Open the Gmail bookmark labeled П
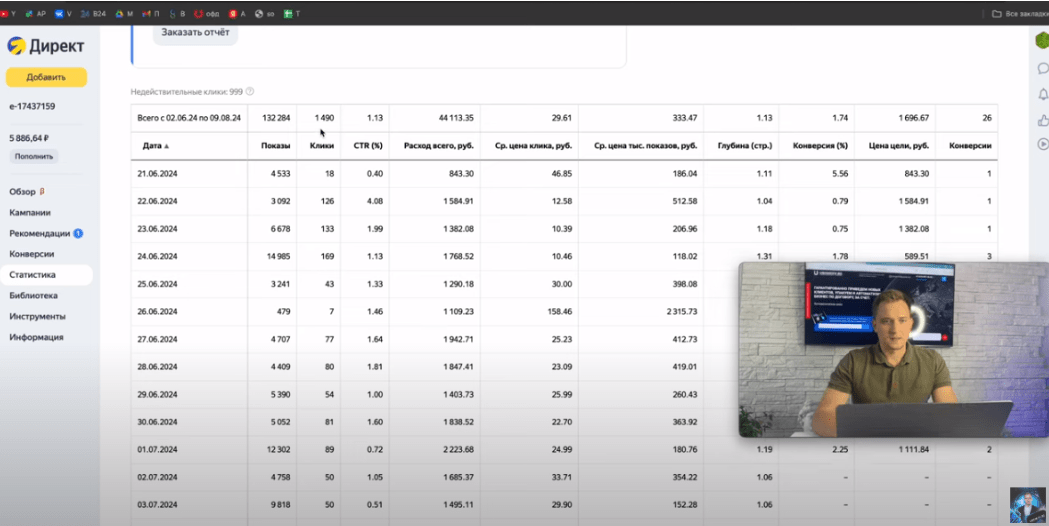The width and height of the screenshot is (1049, 526). point(151,13)
